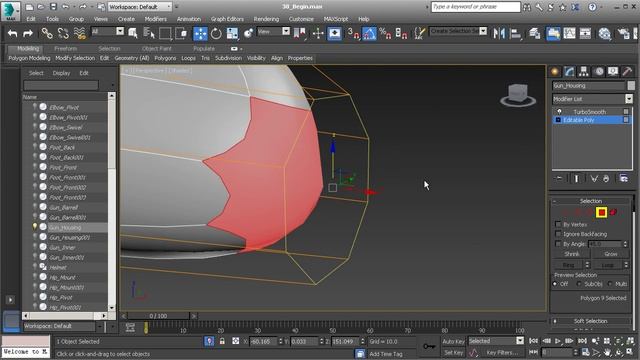Click time slider 0 / 100 handle
640x360 pixels.
(158, 316)
